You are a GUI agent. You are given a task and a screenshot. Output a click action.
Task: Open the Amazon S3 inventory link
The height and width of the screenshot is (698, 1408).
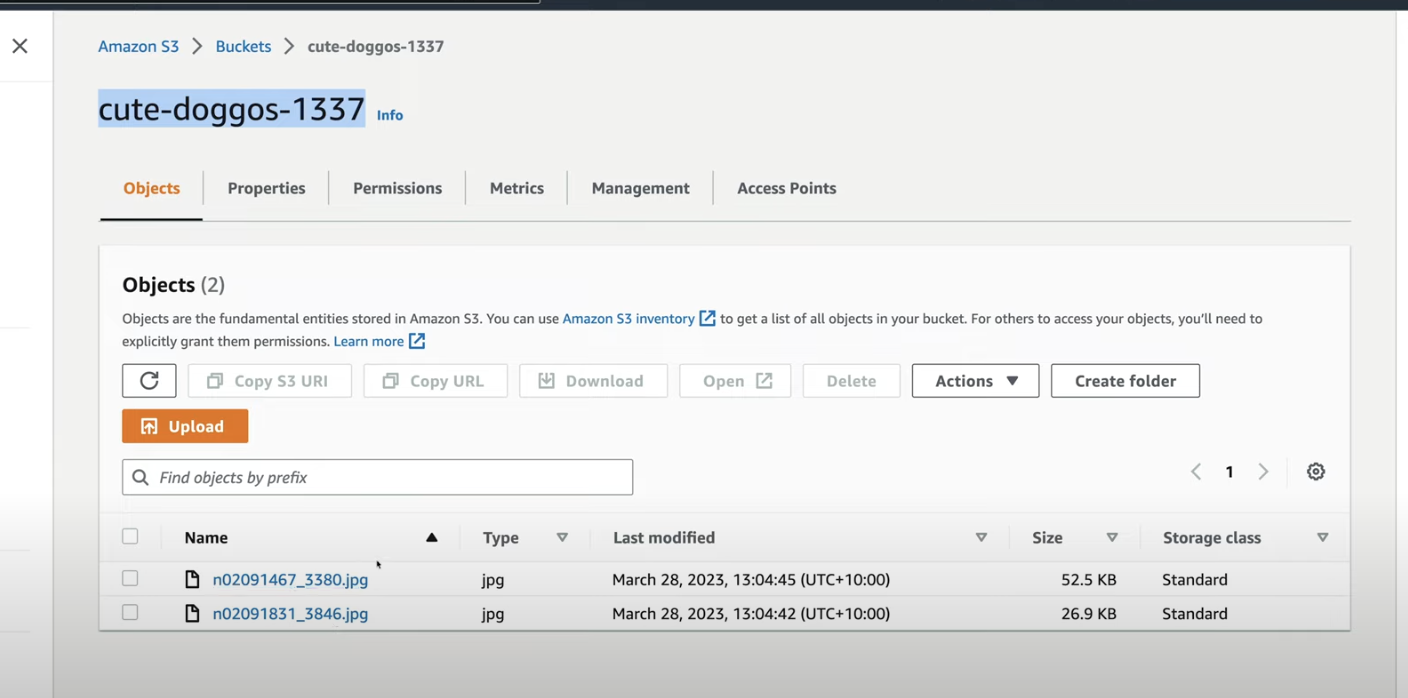(x=628, y=318)
